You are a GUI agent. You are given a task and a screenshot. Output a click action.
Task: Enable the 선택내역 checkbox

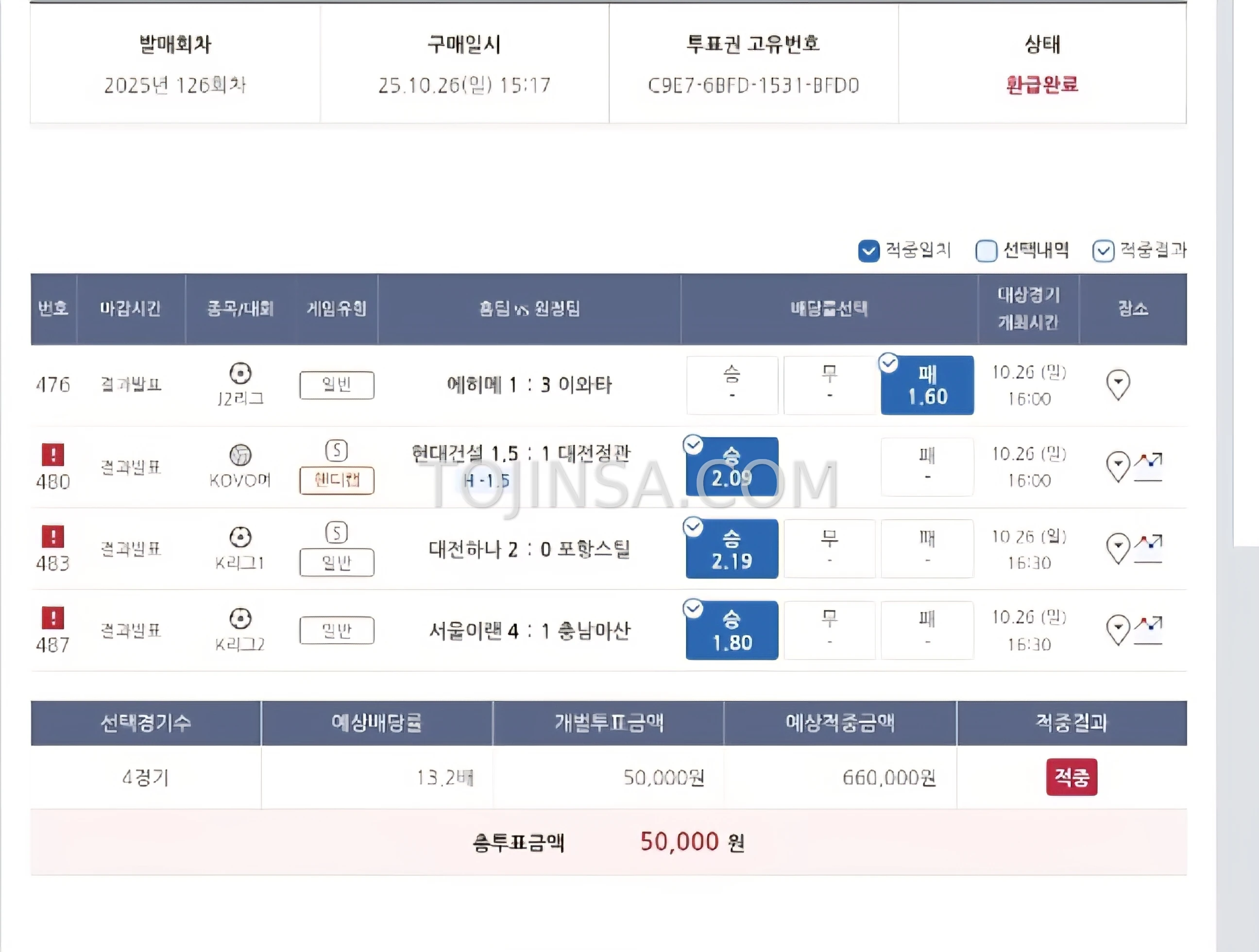(986, 250)
